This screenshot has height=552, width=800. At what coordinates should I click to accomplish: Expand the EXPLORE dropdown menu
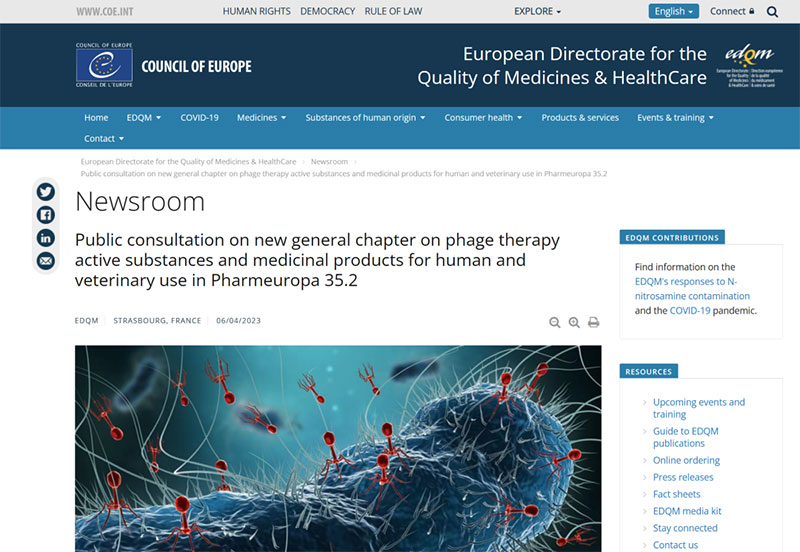coord(537,11)
